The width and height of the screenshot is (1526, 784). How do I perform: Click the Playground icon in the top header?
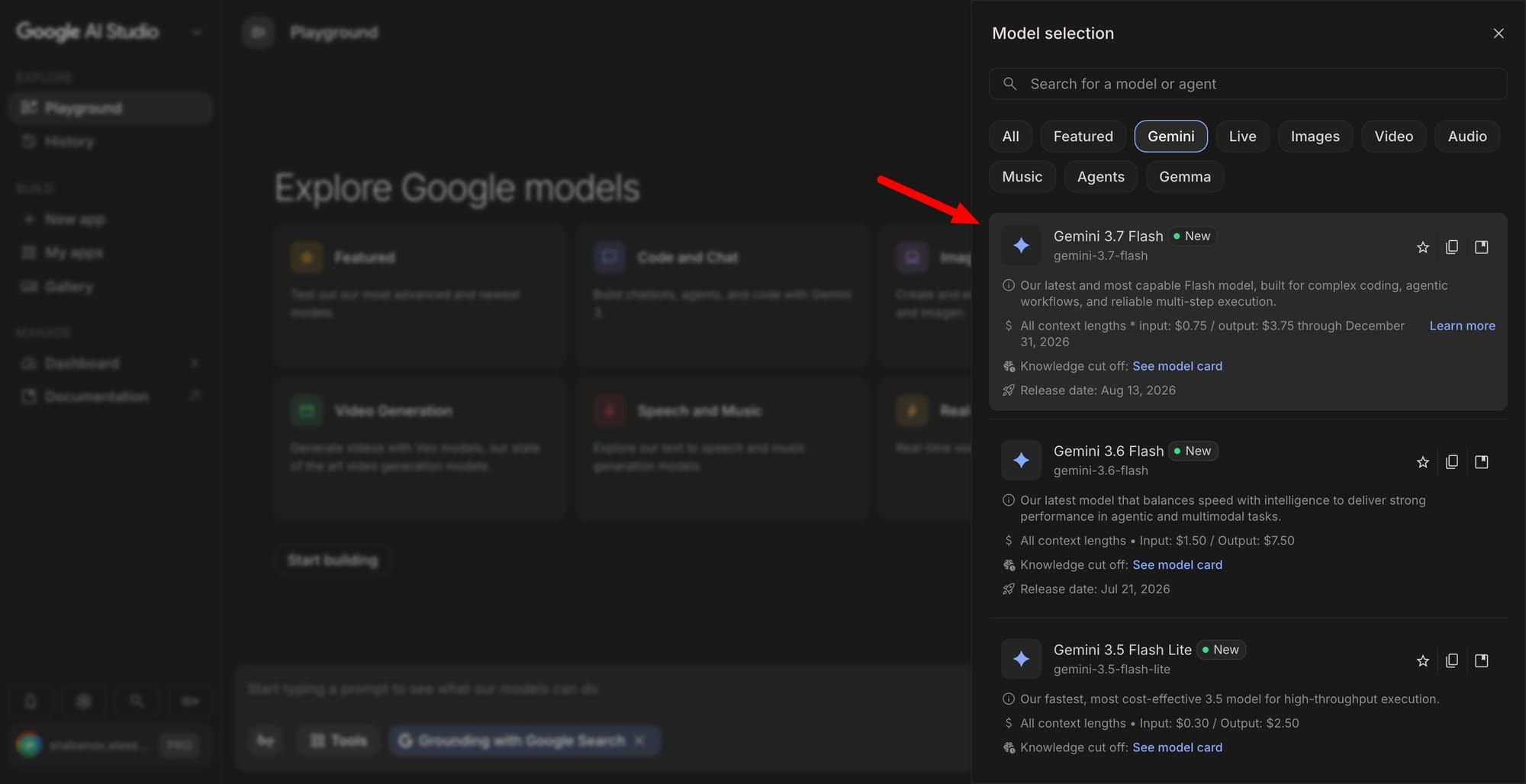tap(259, 32)
